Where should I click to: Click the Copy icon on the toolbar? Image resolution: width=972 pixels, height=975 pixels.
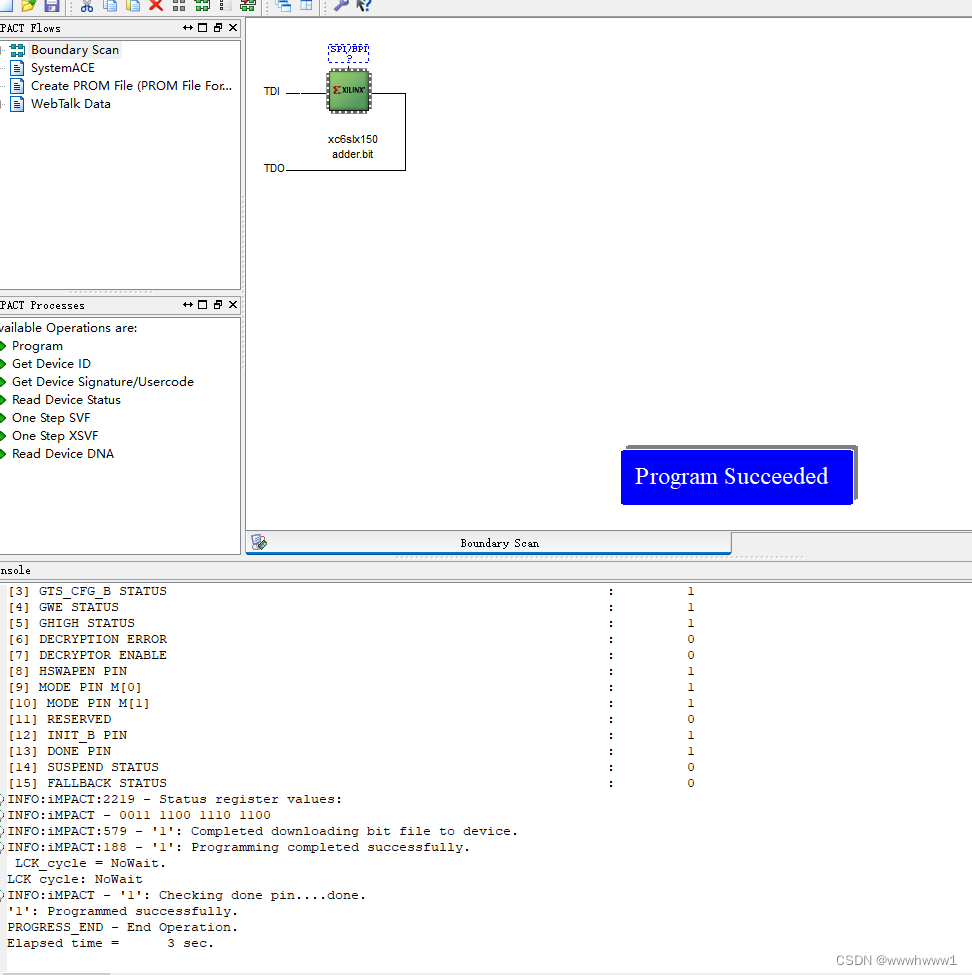click(x=109, y=6)
